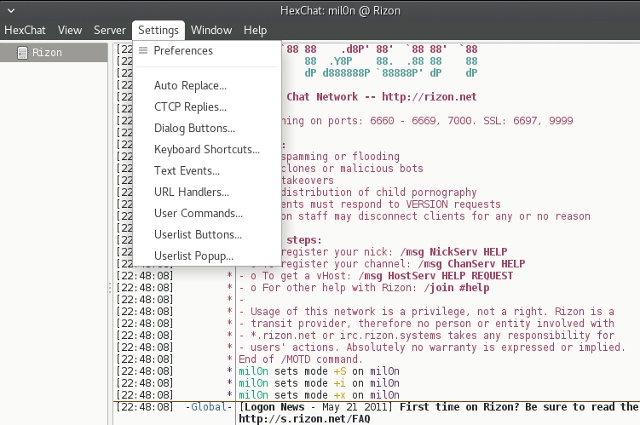The width and height of the screenshot is (640, 425).
Task: Click the Rizon server icon
Action: (22, 53)
